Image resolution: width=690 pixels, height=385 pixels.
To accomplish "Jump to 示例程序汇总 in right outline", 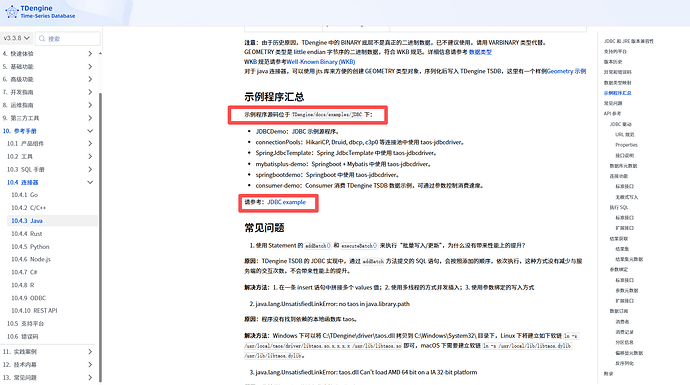I will pos(617,93).
